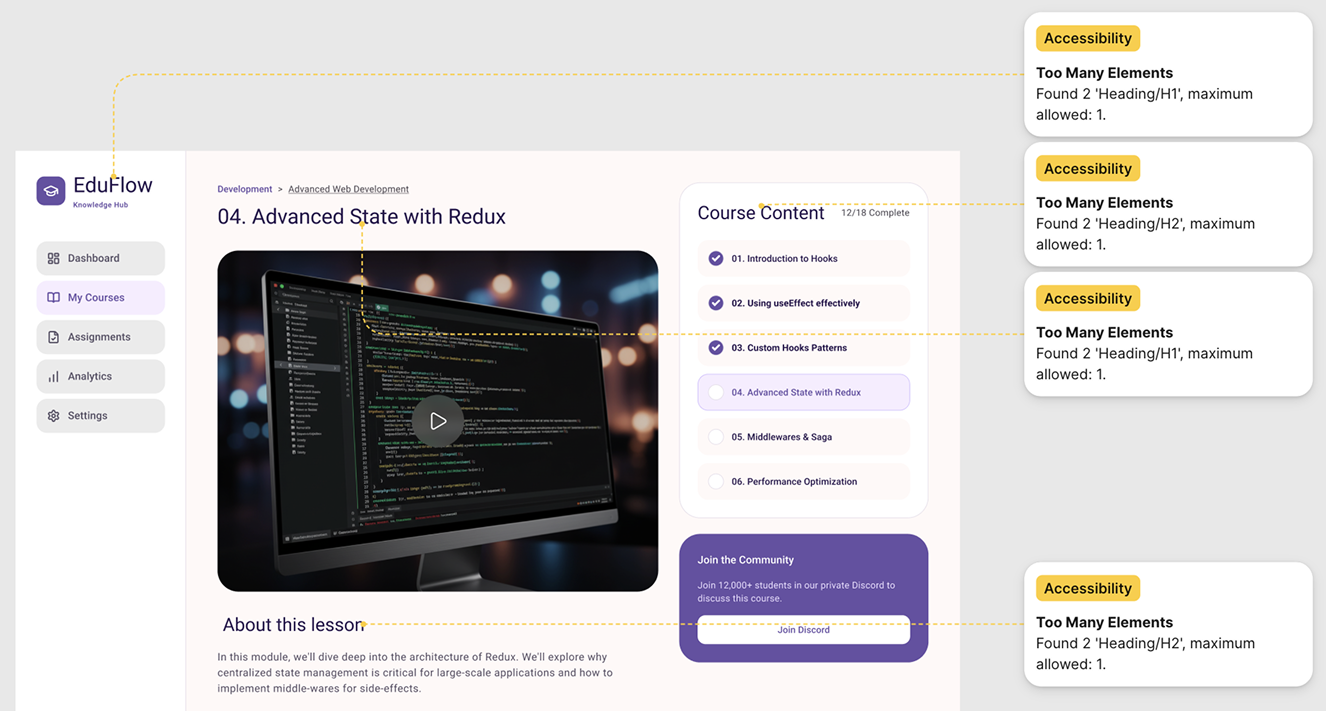Toggle checkmark for Custom Hooks Patterns
This screenshot has width=1326, height=711.
(716, 348)
